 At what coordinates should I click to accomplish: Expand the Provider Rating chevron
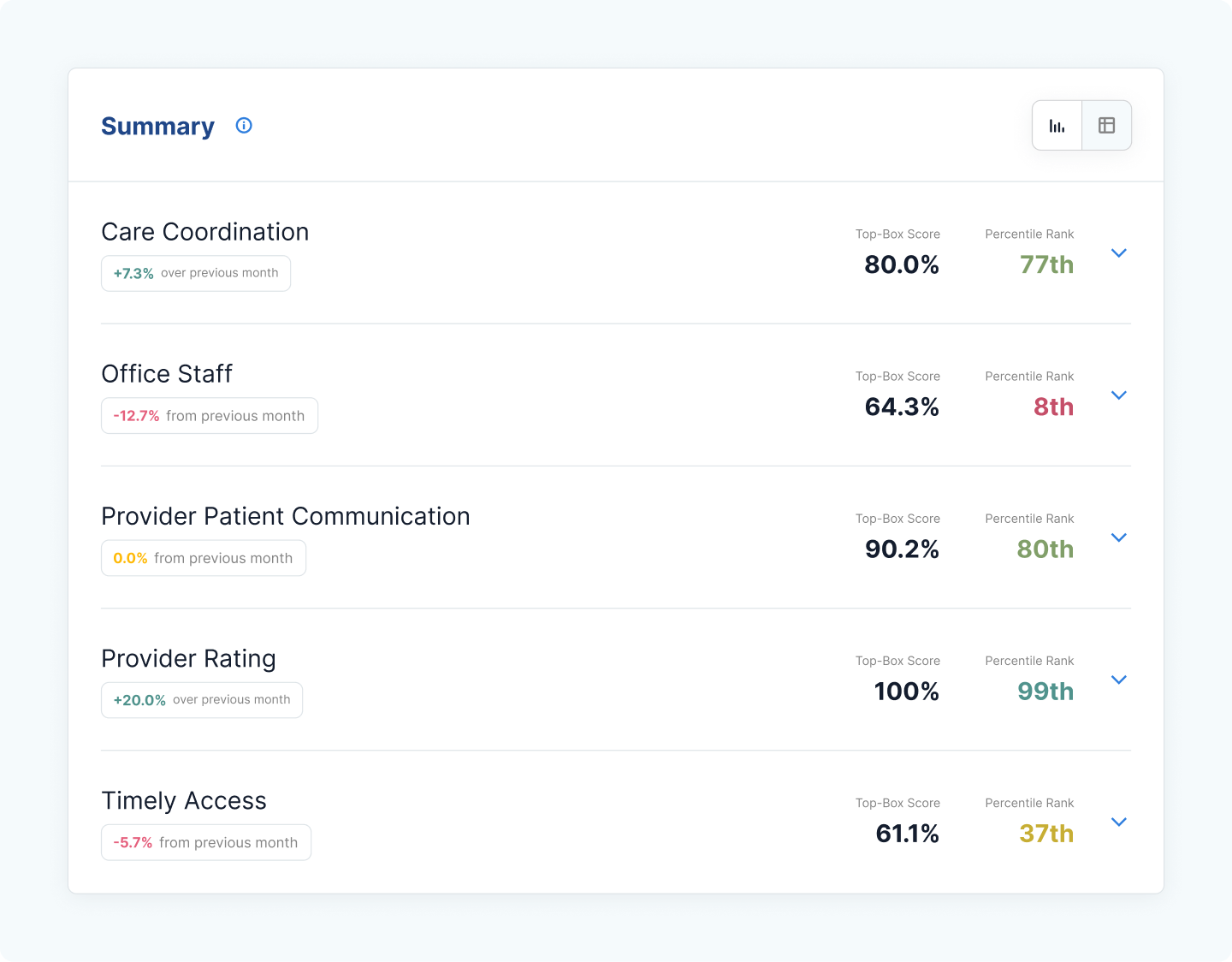pyautogui.click(x=1118, y=680)
